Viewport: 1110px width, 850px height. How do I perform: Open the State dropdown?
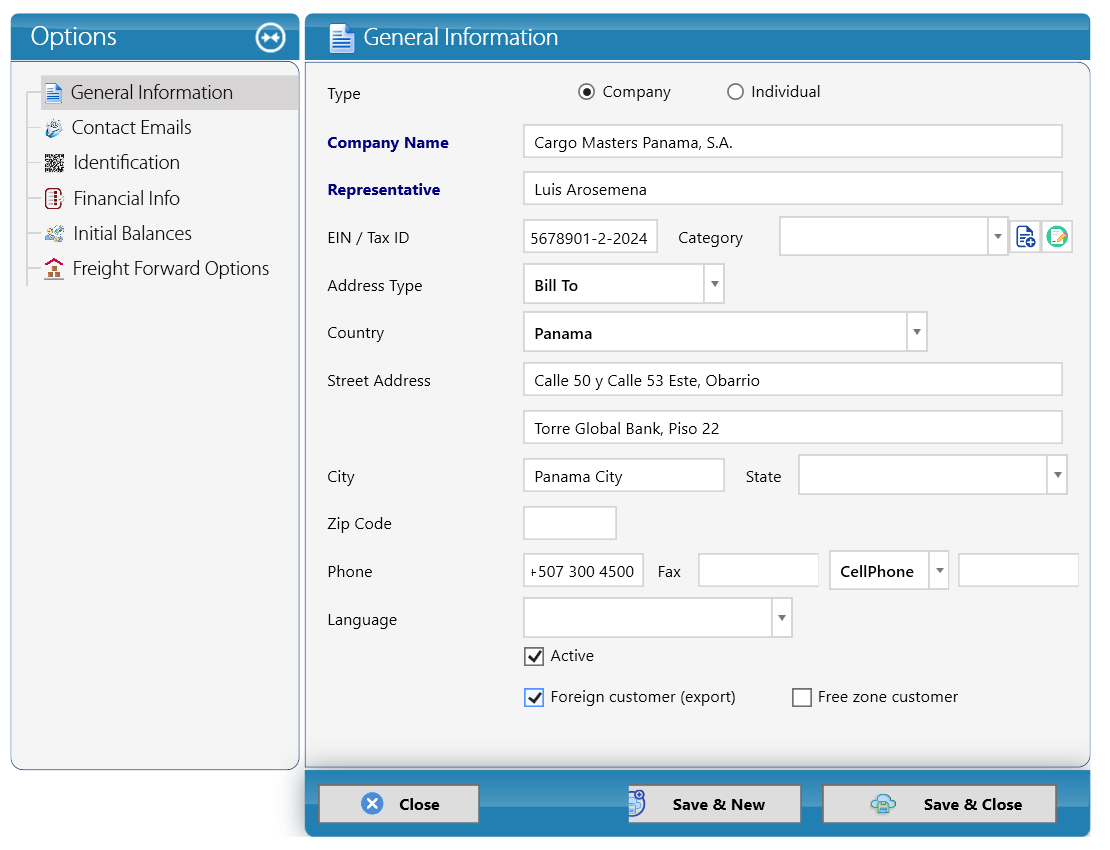1057,475
